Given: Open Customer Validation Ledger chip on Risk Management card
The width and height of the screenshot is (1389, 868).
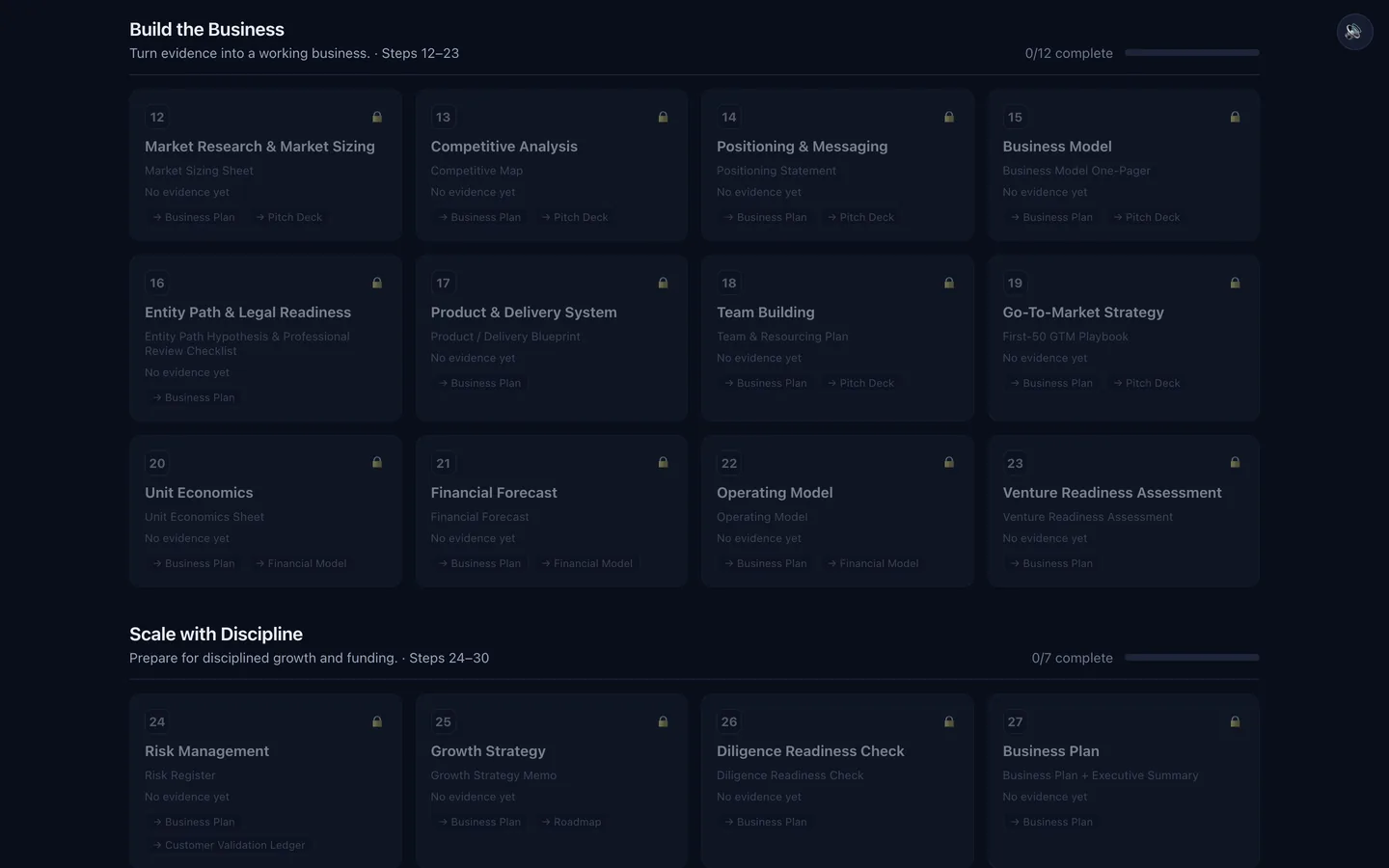Looking at the screenshot, I should click(229, 845).
